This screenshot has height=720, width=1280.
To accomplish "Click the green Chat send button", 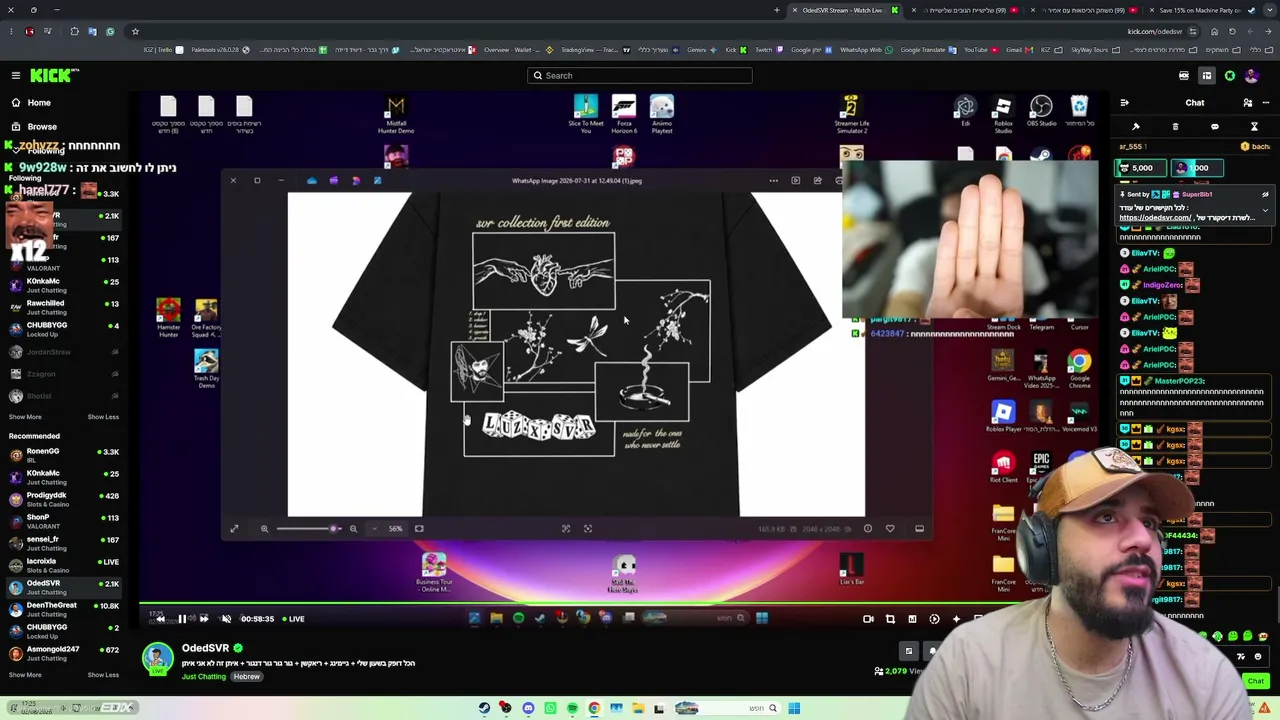I will pos(1256,681).
